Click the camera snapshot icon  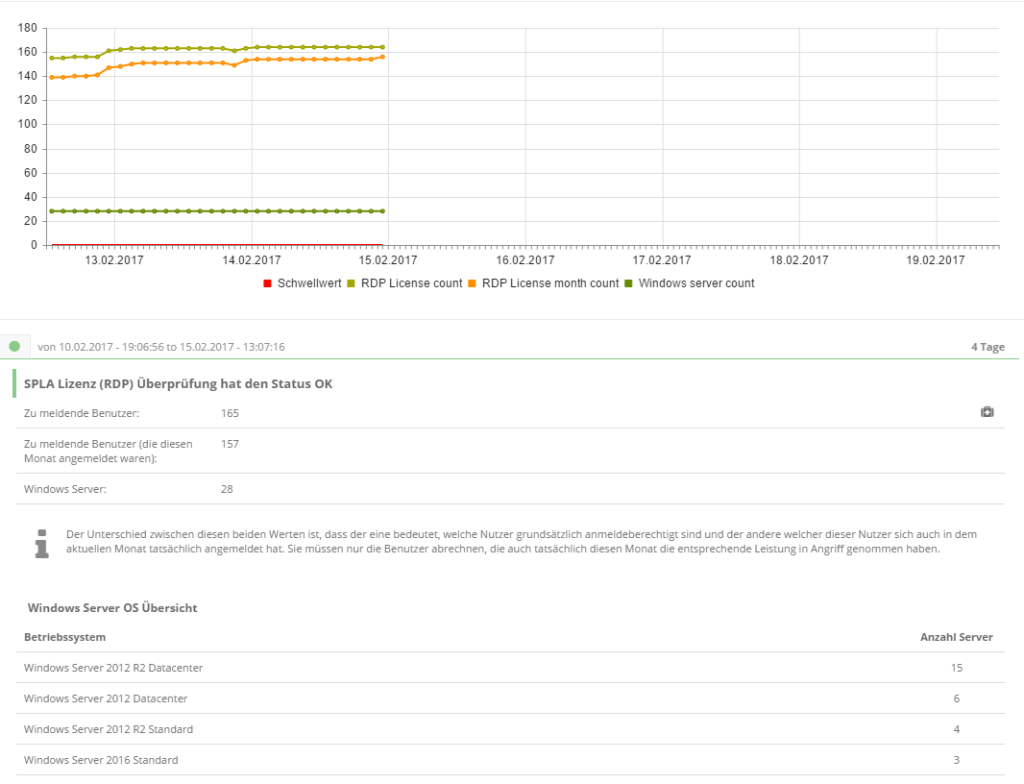[987, 412]
